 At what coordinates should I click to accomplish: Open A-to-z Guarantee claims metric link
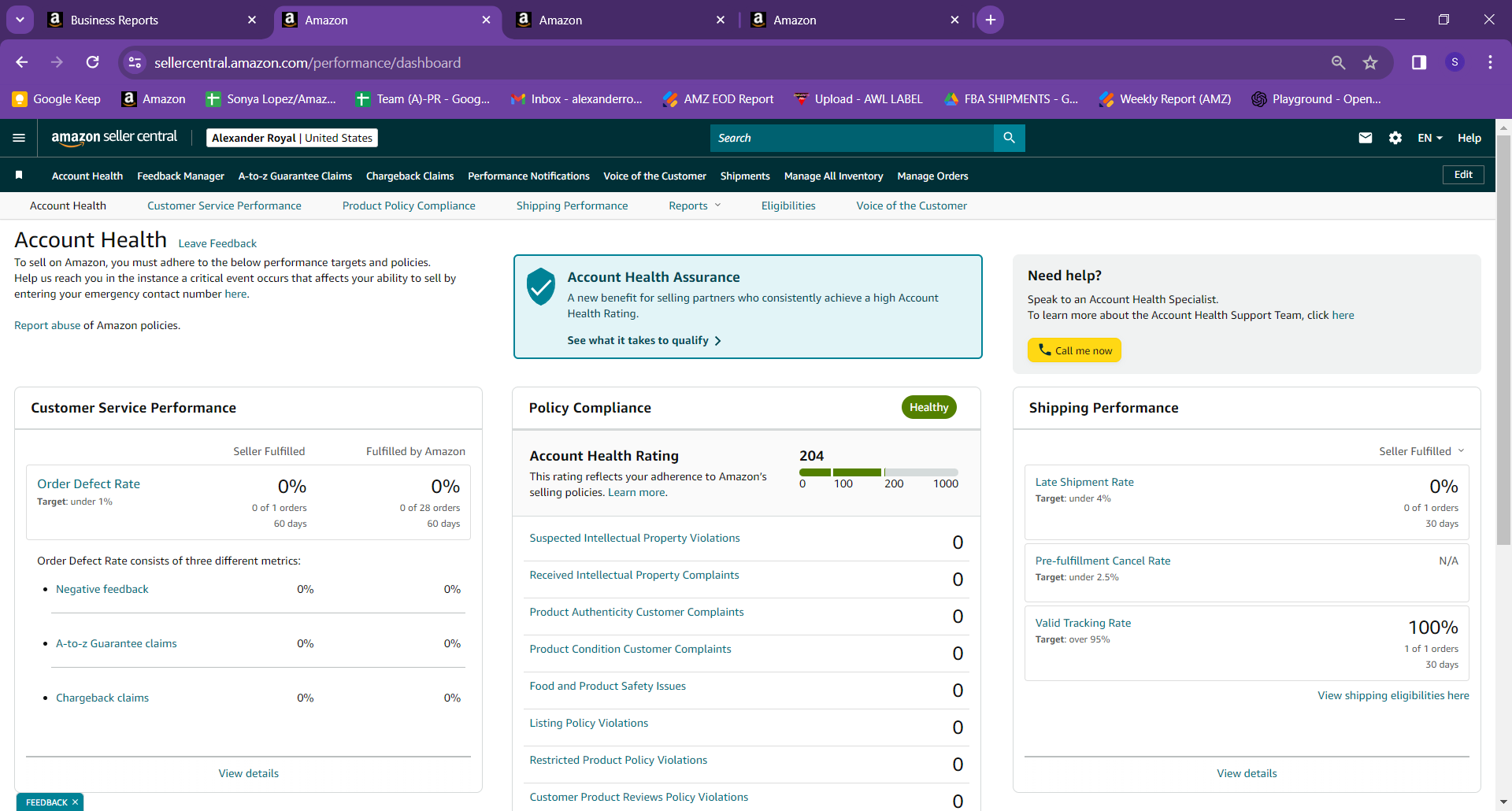point(117,643)
